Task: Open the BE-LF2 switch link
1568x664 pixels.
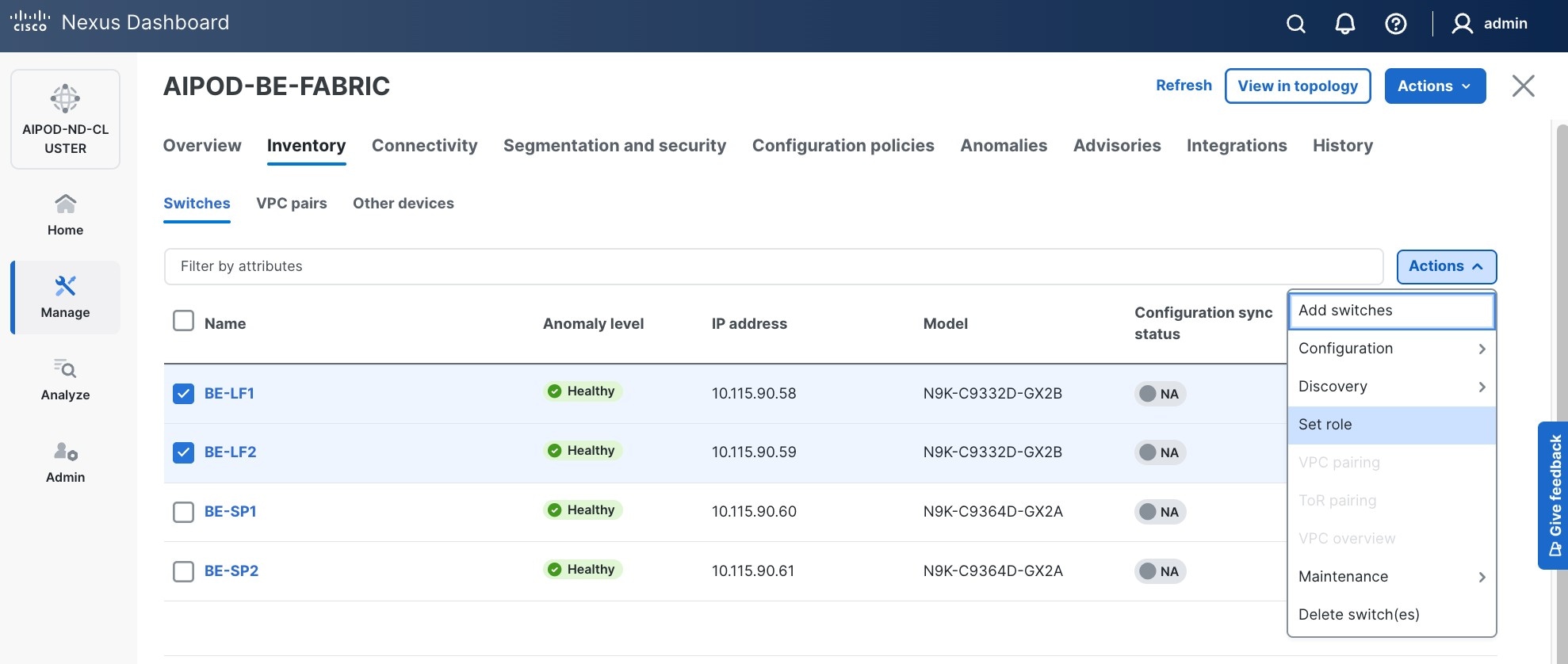Action: point(231,452)
